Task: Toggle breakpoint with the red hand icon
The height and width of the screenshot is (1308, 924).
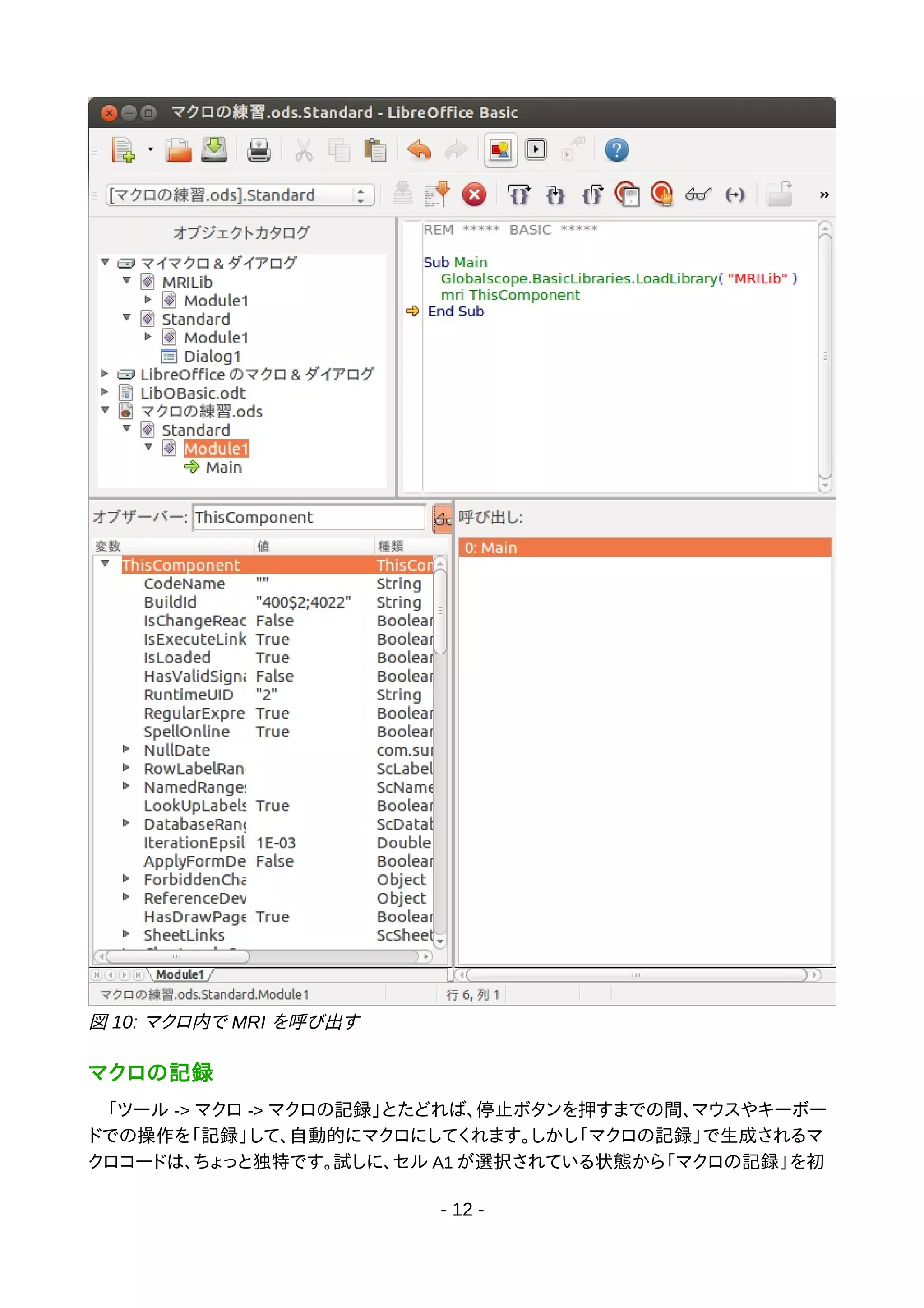Action: coord(662,194)
